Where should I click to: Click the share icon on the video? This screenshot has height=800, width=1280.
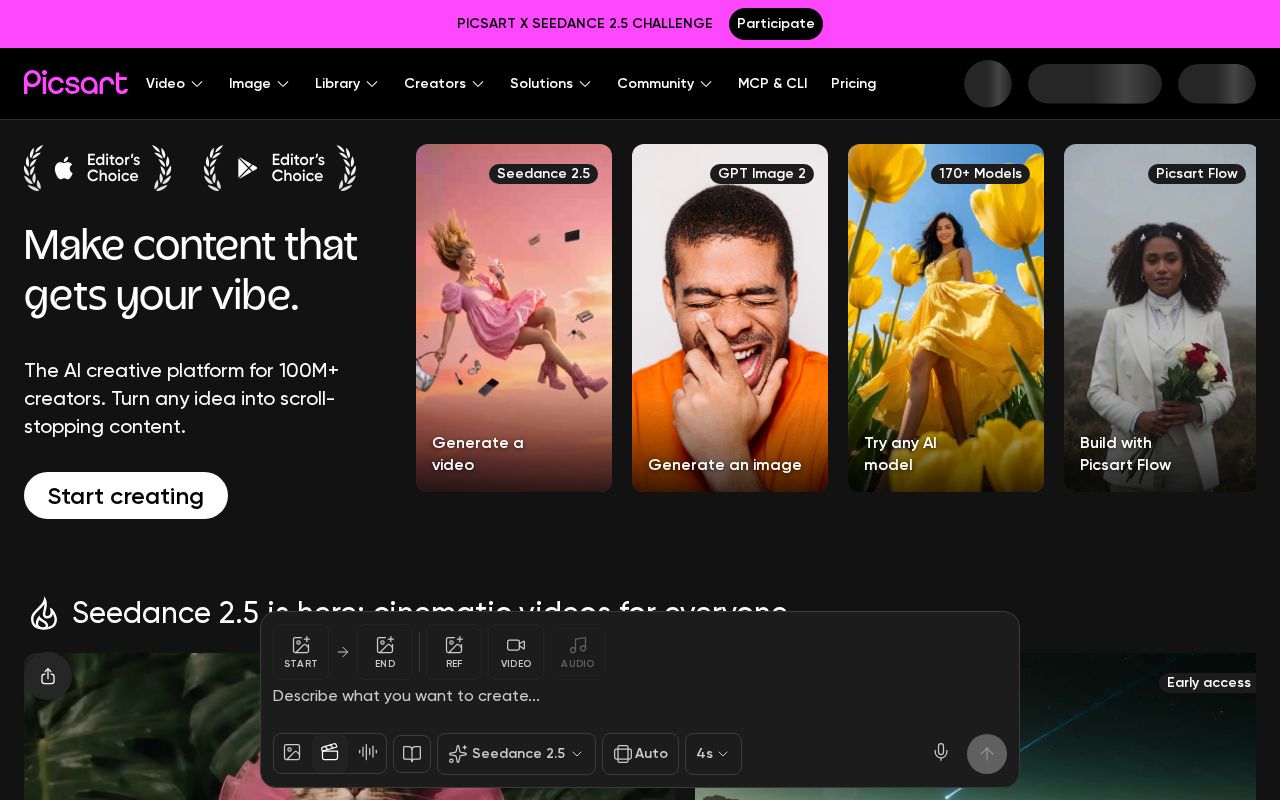point(48,676)
